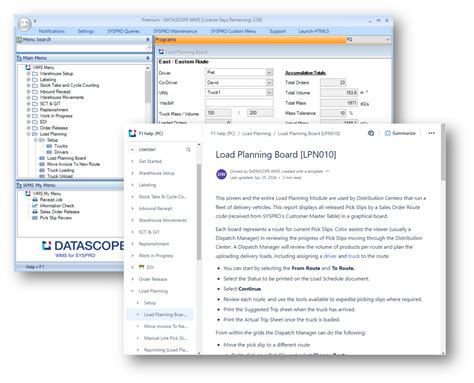474x383 pixels.
Task: Collapse the CONTENT section in help sidebar
Action: click(132, 150)
